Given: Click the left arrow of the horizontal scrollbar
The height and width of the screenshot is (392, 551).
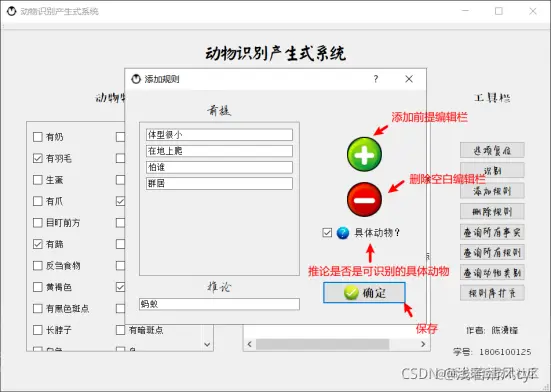Looking at the screenshot, I should coord(249,344).
